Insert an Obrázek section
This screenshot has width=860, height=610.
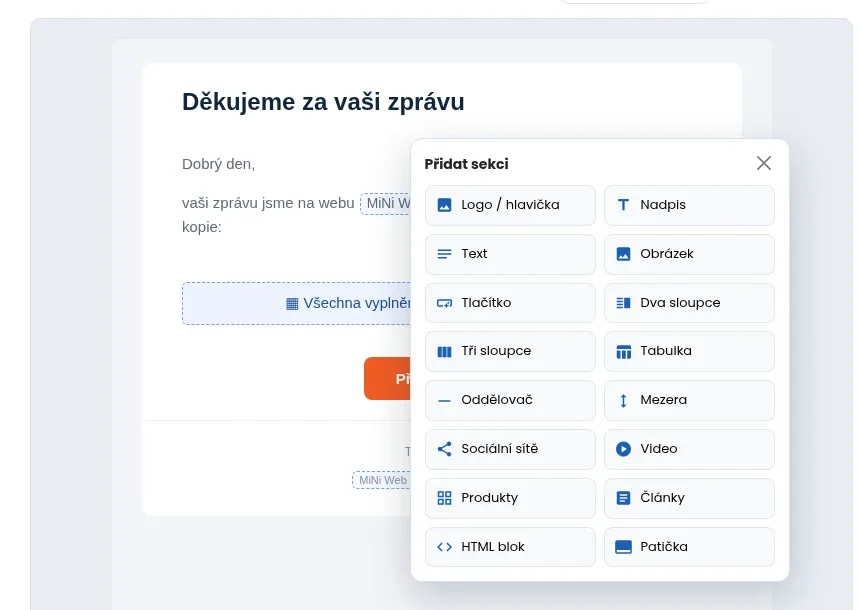pyautogui.click(x=689, y=254)
